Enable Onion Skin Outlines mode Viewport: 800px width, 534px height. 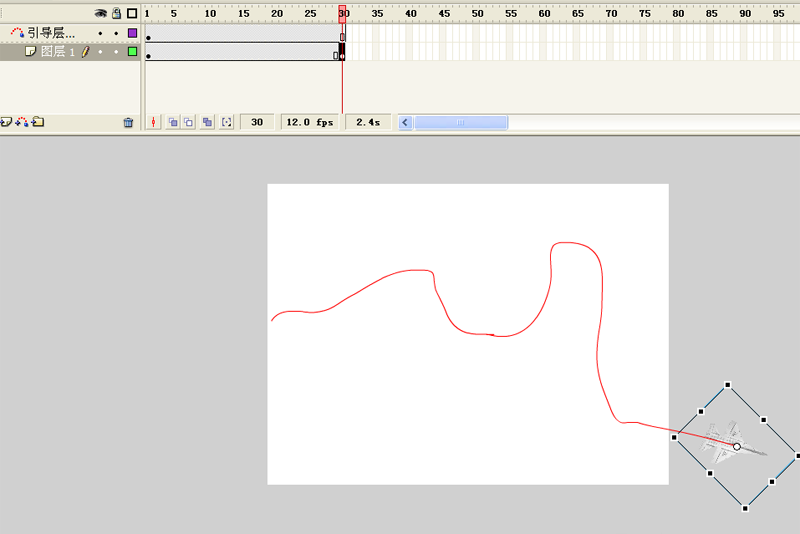click(x=189, y=122)
